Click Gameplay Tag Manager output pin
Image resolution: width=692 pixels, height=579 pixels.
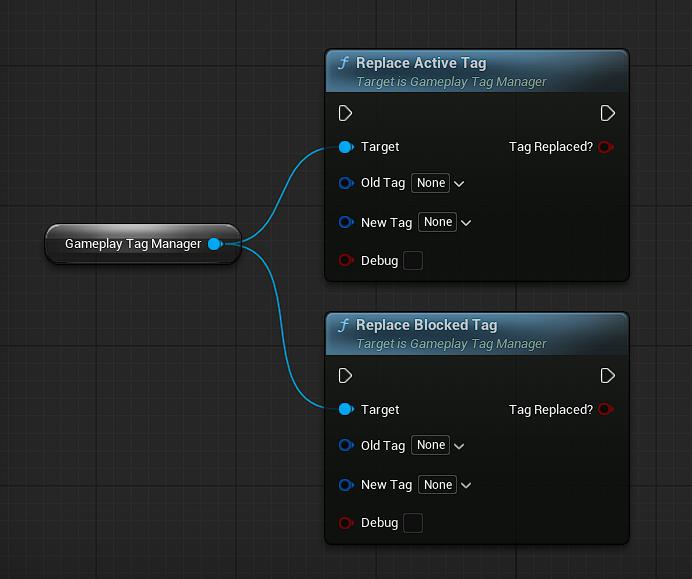[x=215, y=244]
